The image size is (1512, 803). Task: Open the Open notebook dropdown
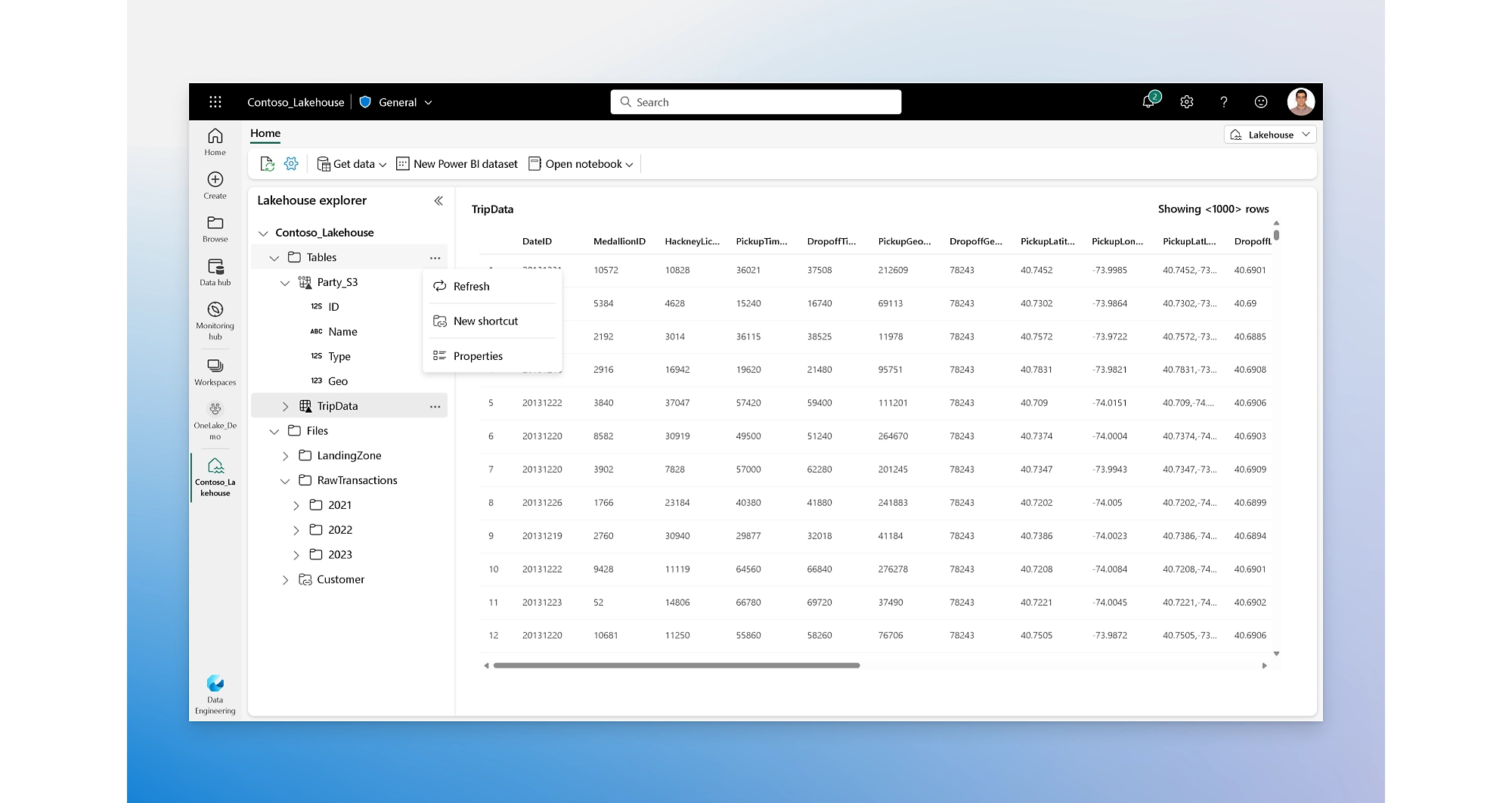[581, 164]
